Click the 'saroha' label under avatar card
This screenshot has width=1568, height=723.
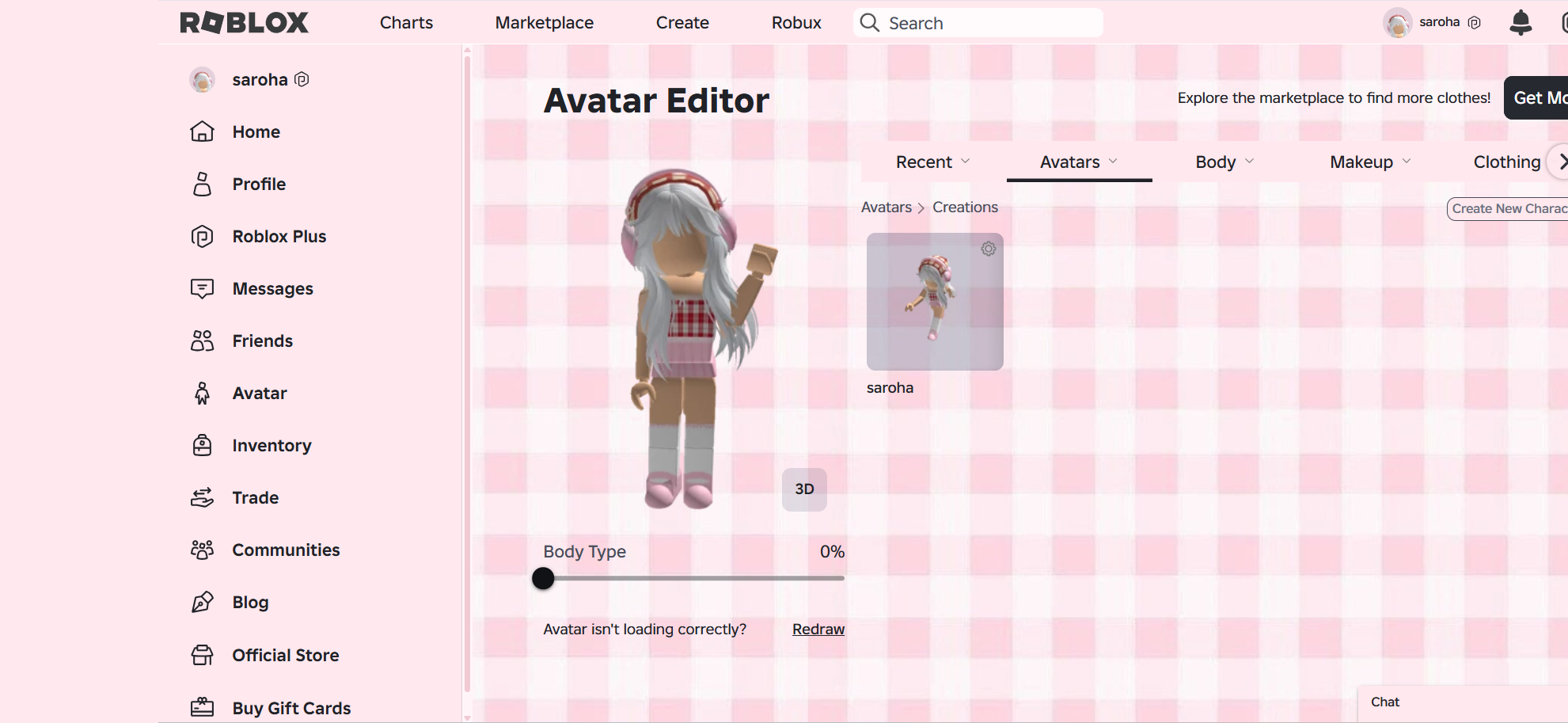(x=890, y=387)
